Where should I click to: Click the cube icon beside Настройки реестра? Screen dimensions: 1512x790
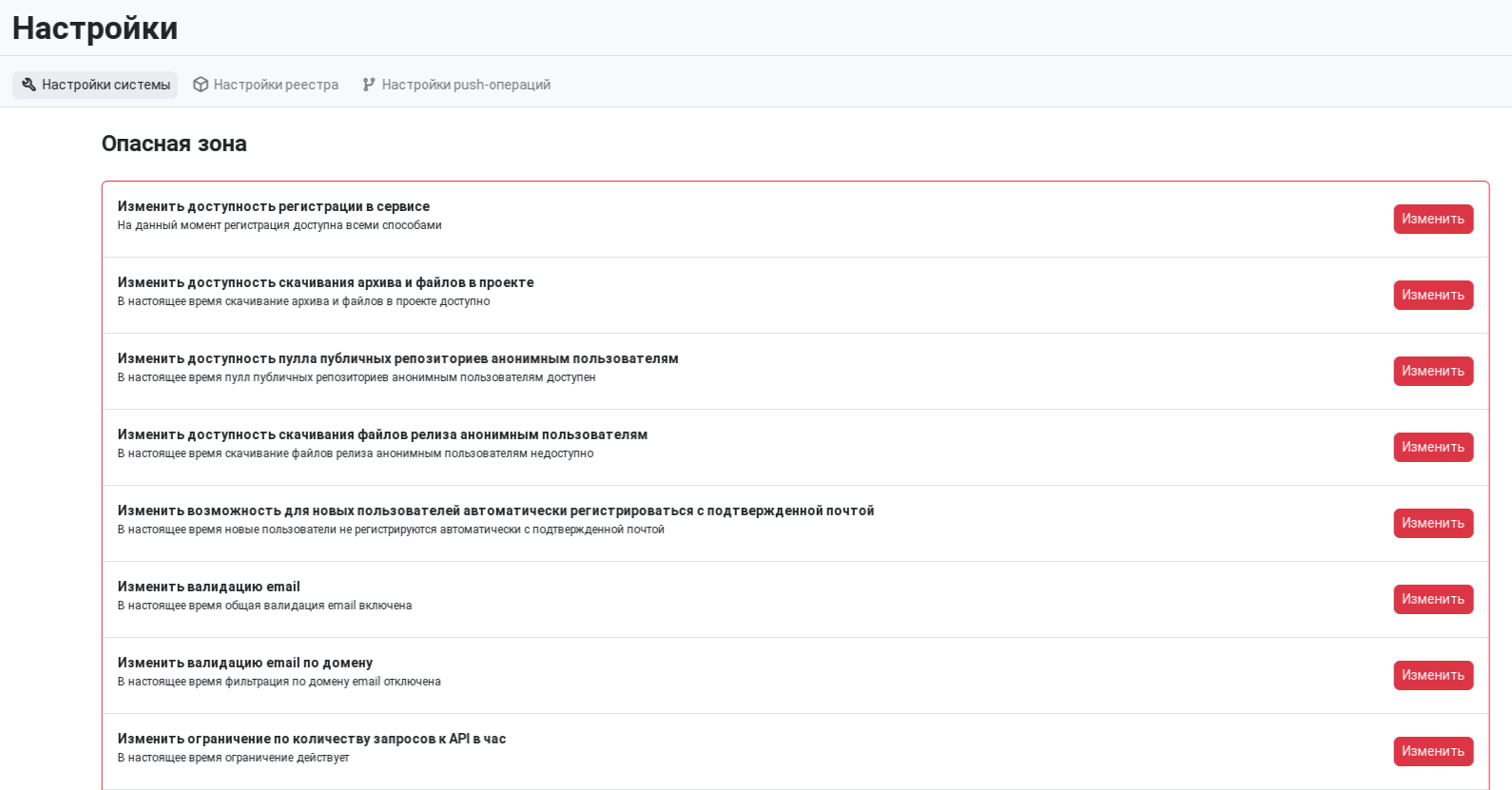click(x=201, y=85)
